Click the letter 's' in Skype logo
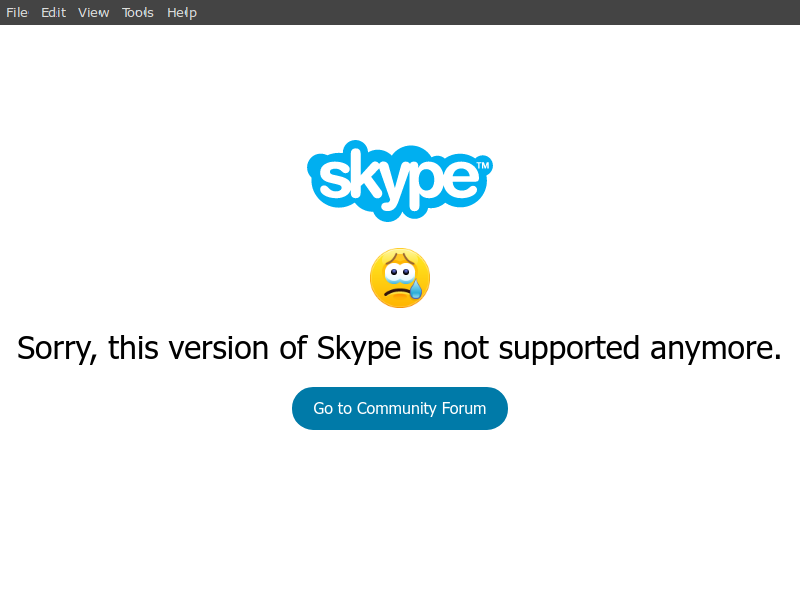The width and height of the screenshot is (800, 600). coord(332,178)
